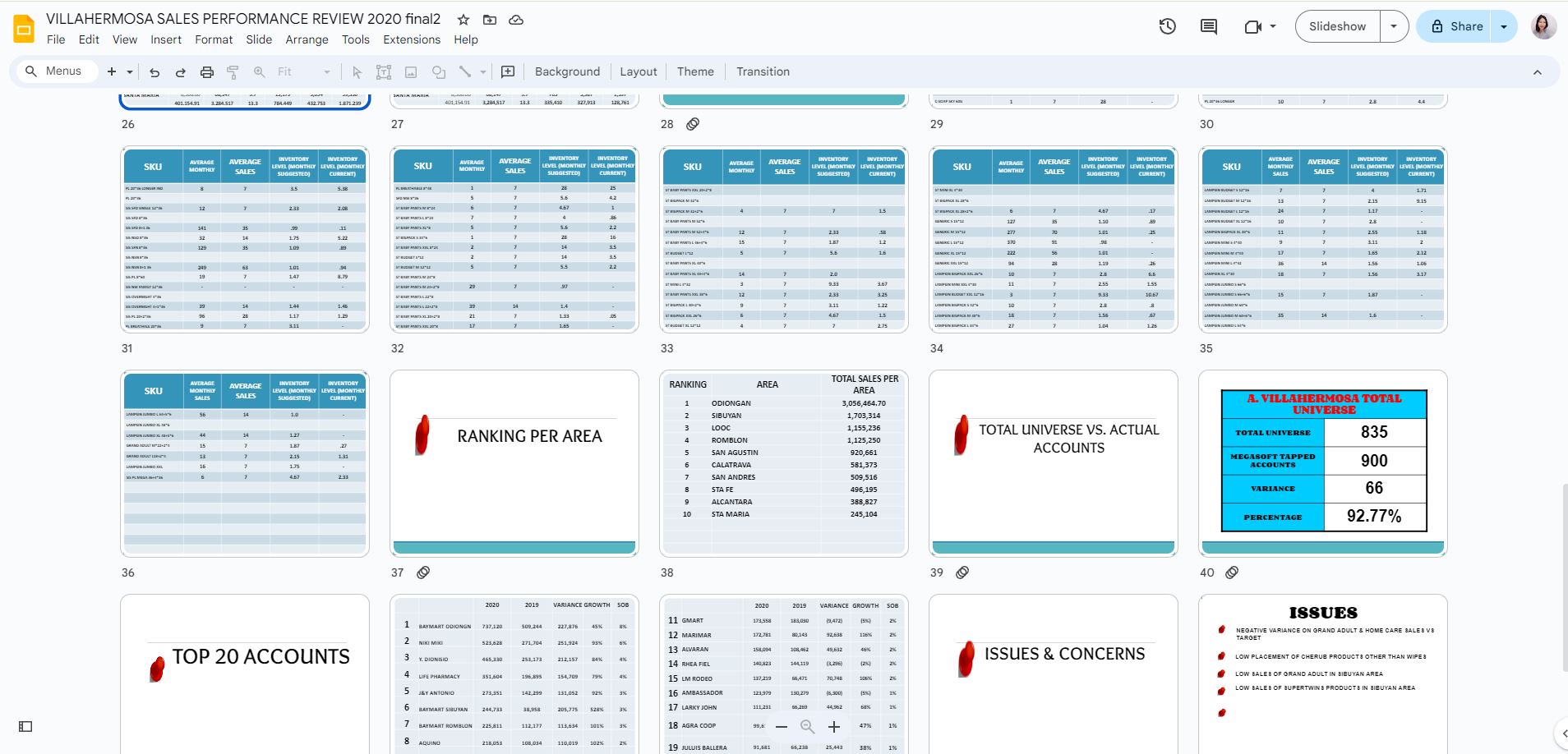Select slide 39 Total Universe vs Actual

pyautogui.click(x=1054, y=463)
